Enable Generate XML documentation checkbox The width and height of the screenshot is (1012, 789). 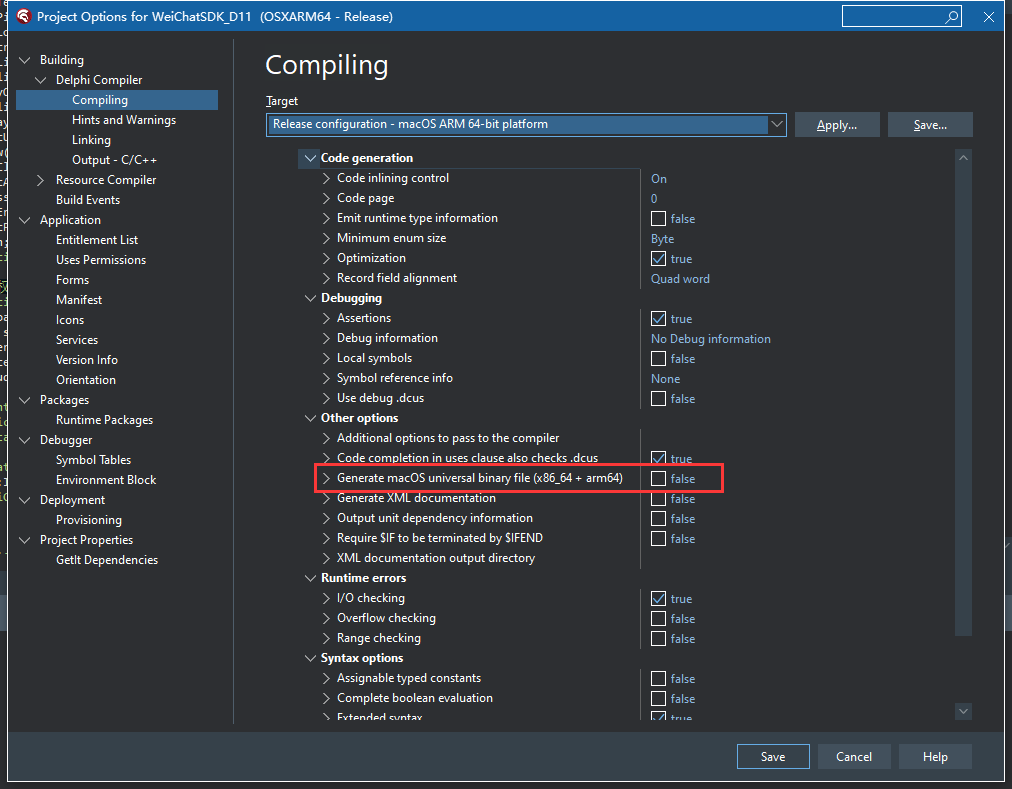coord(658,498)
